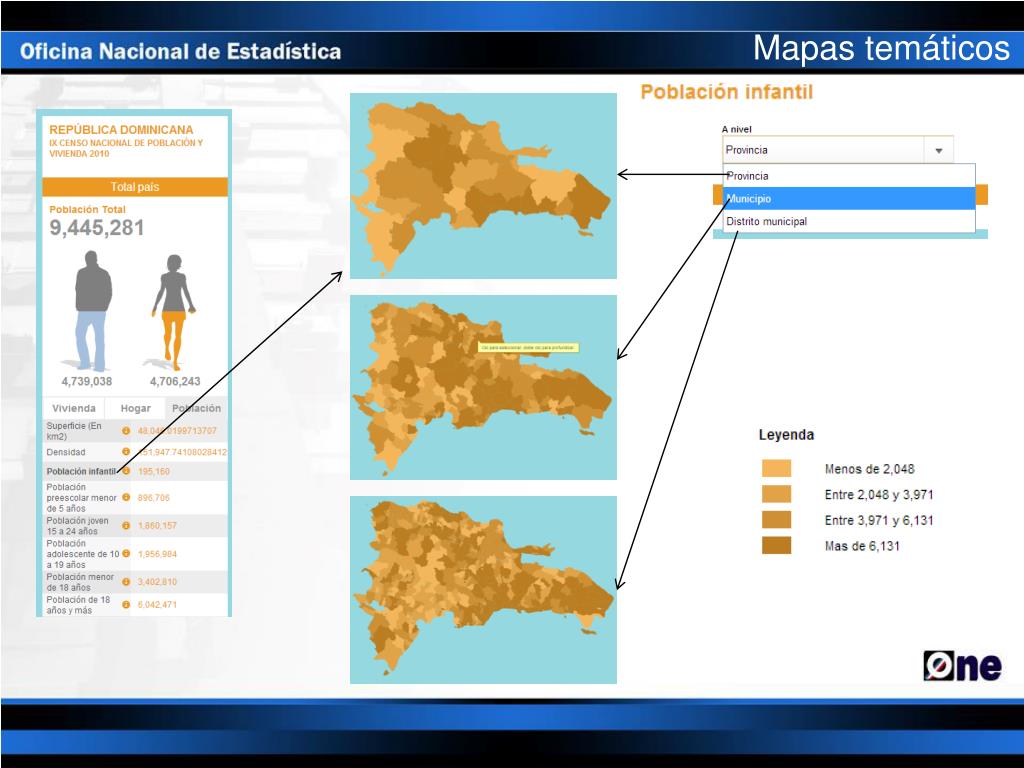
Task: Click the Población Total figure 9,445,281
Action: tap(97, 228)
